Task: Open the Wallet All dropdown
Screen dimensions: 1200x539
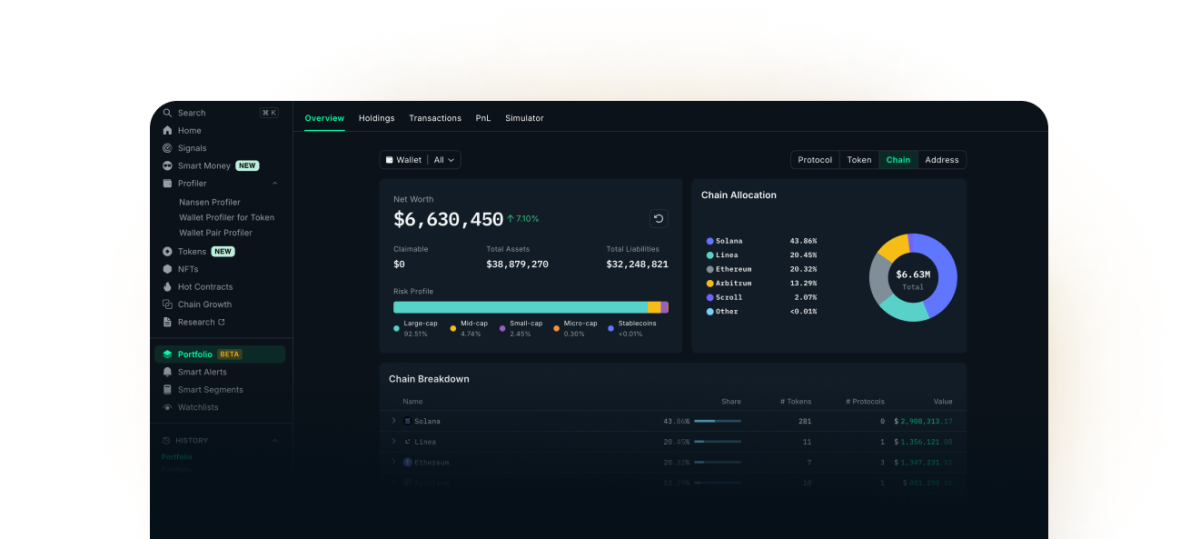Action: pyautogui.click(x=420, y=160)
